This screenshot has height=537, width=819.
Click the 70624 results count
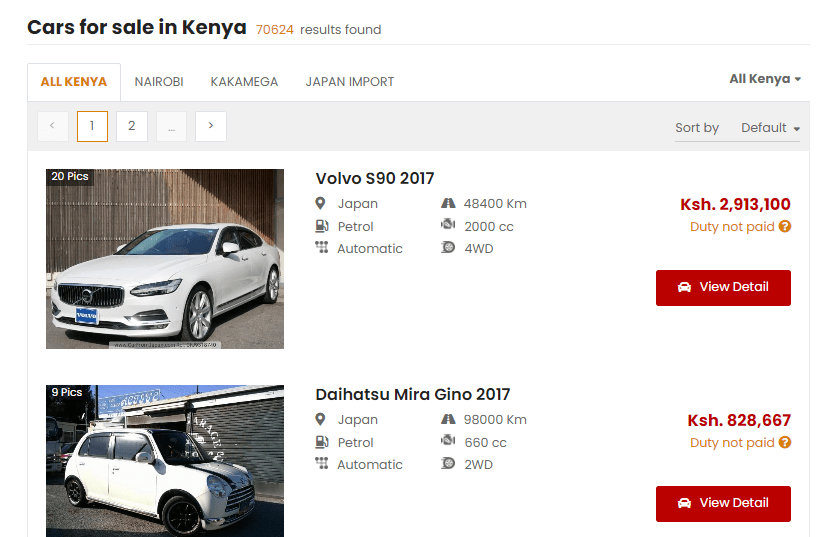275,30
